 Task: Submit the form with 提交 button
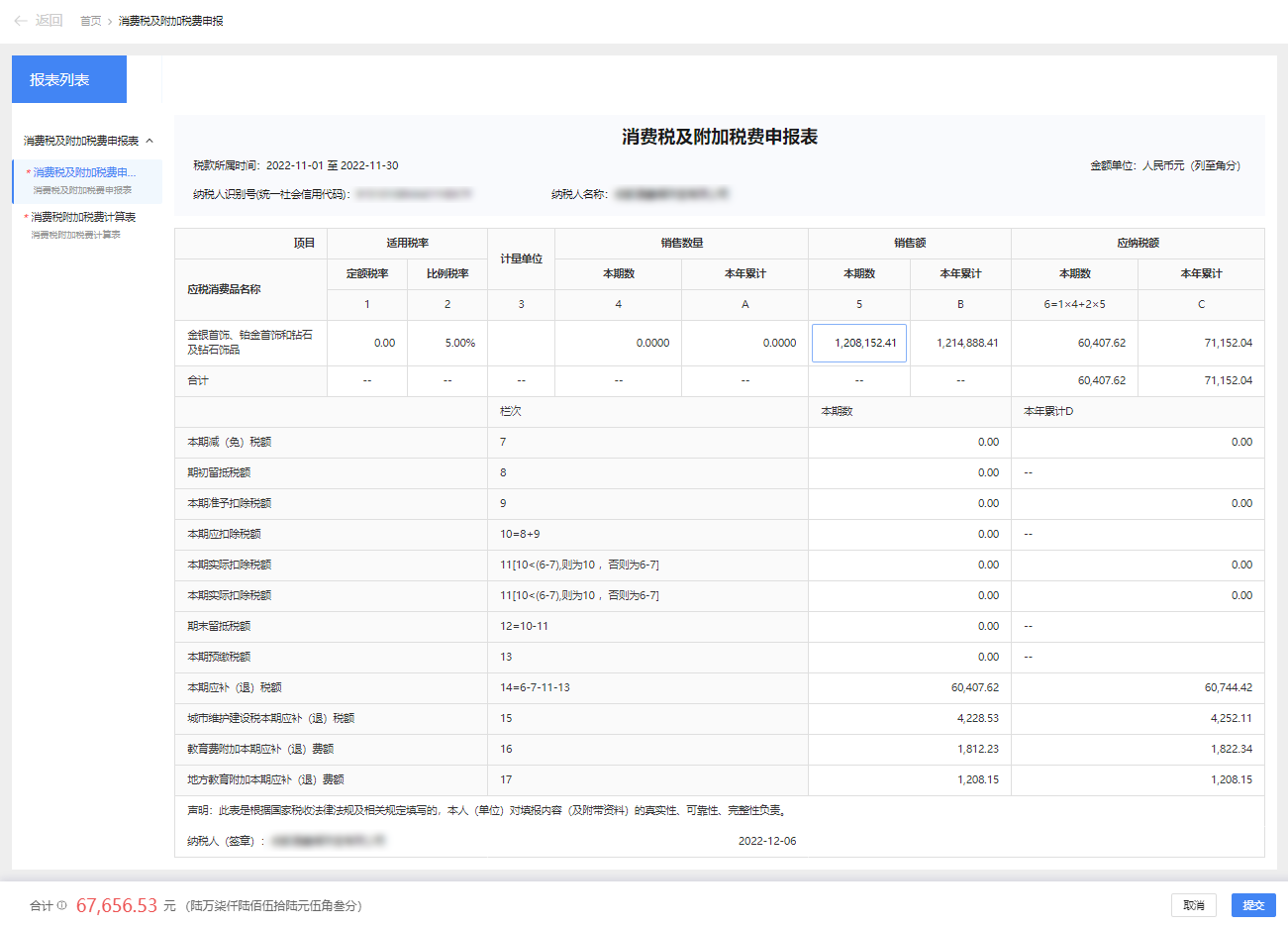(x=1252, y=905)
